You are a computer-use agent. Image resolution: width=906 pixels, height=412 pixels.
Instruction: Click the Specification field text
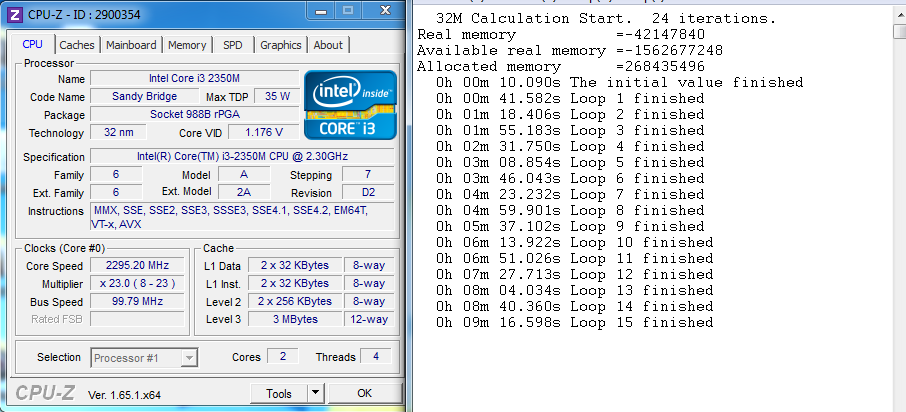[242, 157]
